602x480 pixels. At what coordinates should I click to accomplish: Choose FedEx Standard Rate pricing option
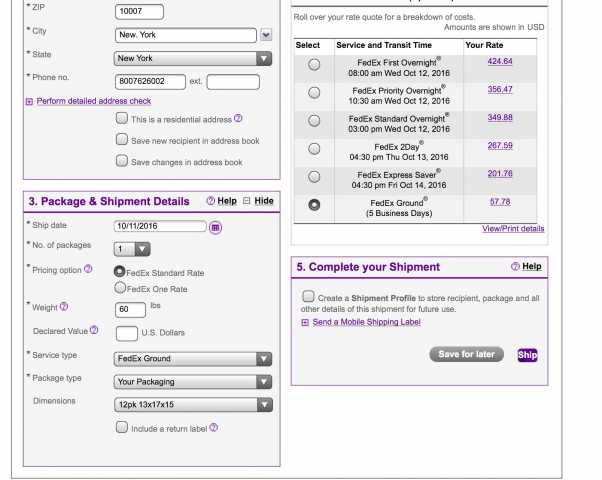click(120, 271)
